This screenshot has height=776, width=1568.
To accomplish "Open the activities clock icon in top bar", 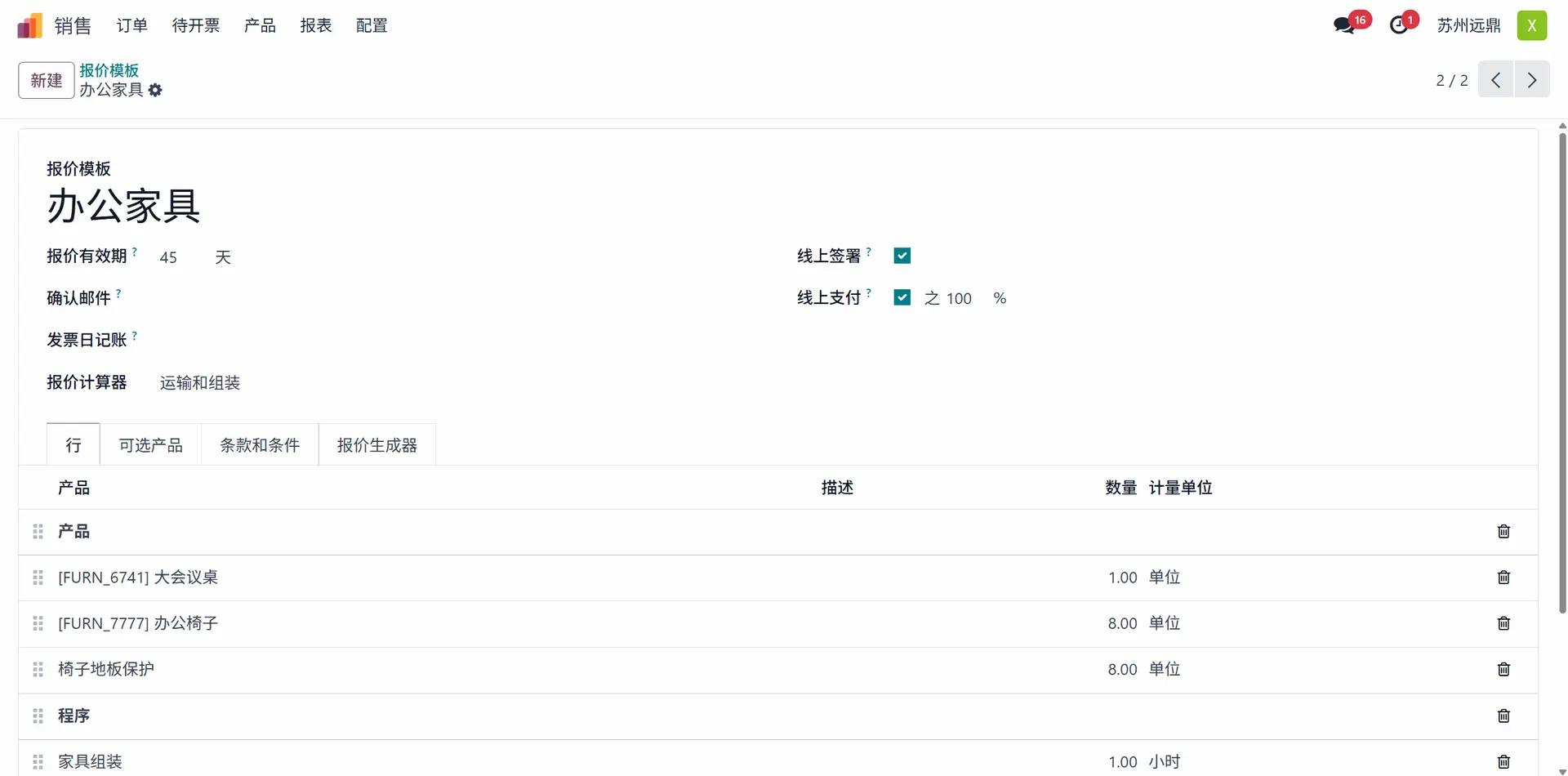I will 1399,25.
